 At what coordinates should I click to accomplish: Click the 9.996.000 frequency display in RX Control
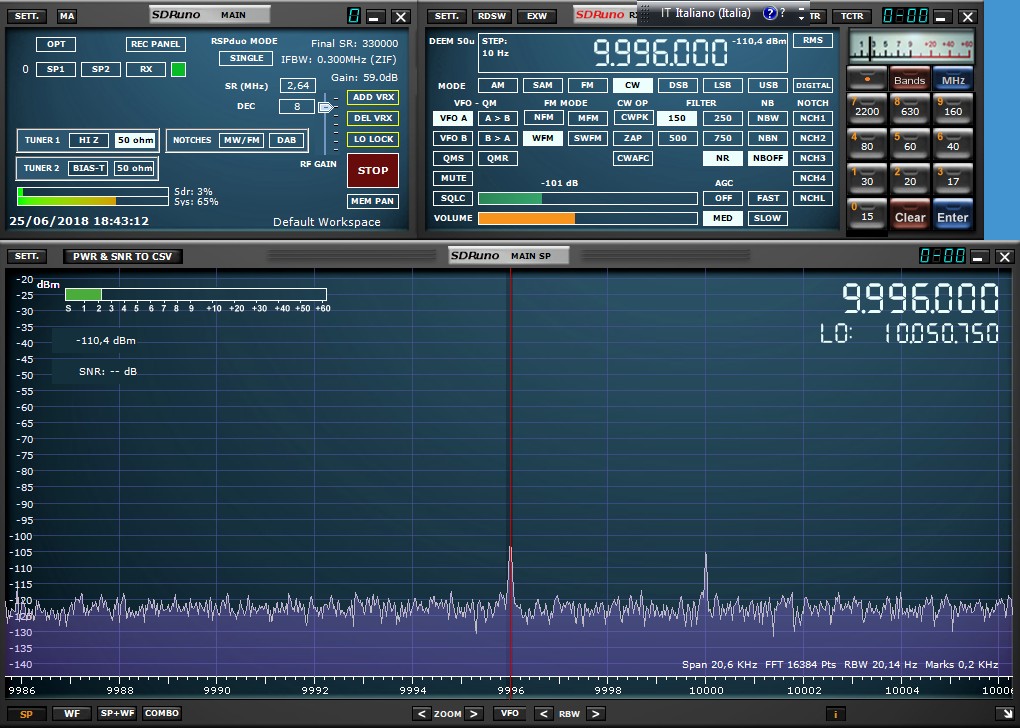(x=660, y=53)
